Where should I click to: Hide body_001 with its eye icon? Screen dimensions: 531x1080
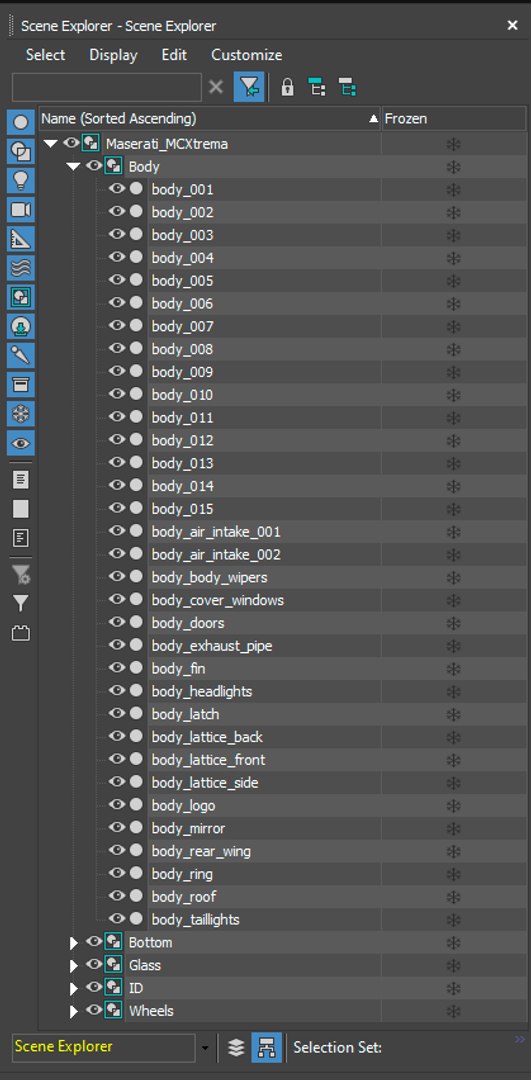pos(117,189)
